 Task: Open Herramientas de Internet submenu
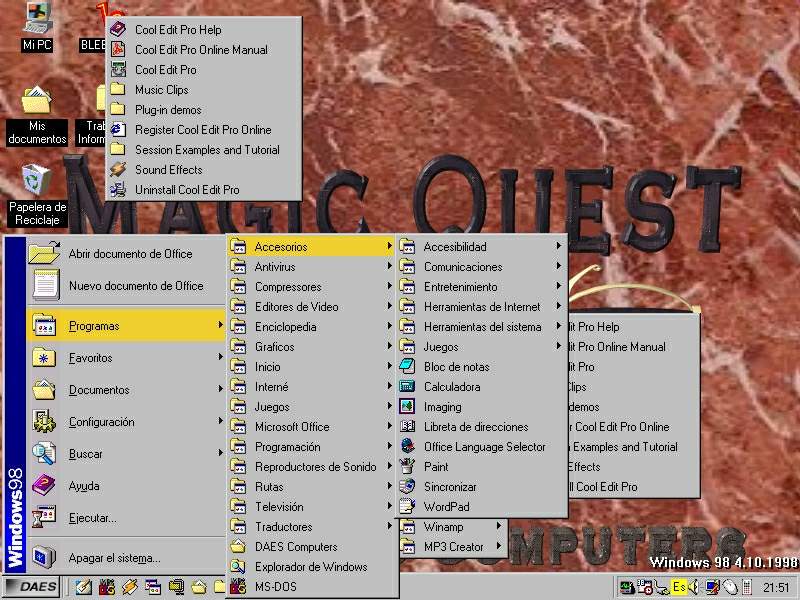483,307
